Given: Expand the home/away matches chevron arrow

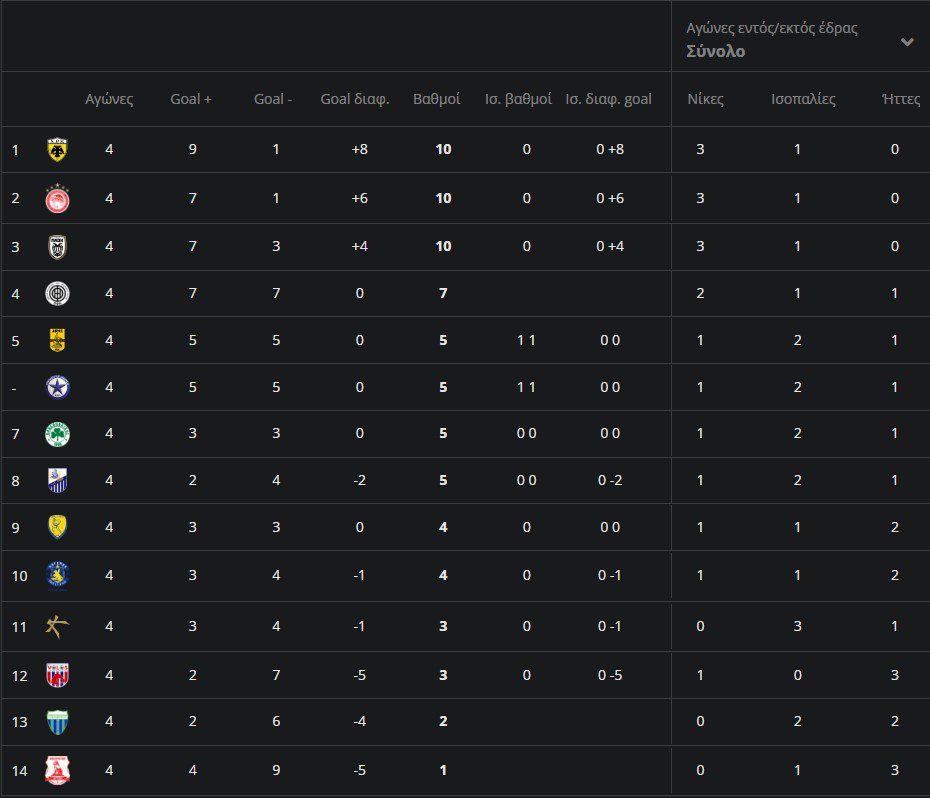Looking at the screenshot, I should pos(907,42).
